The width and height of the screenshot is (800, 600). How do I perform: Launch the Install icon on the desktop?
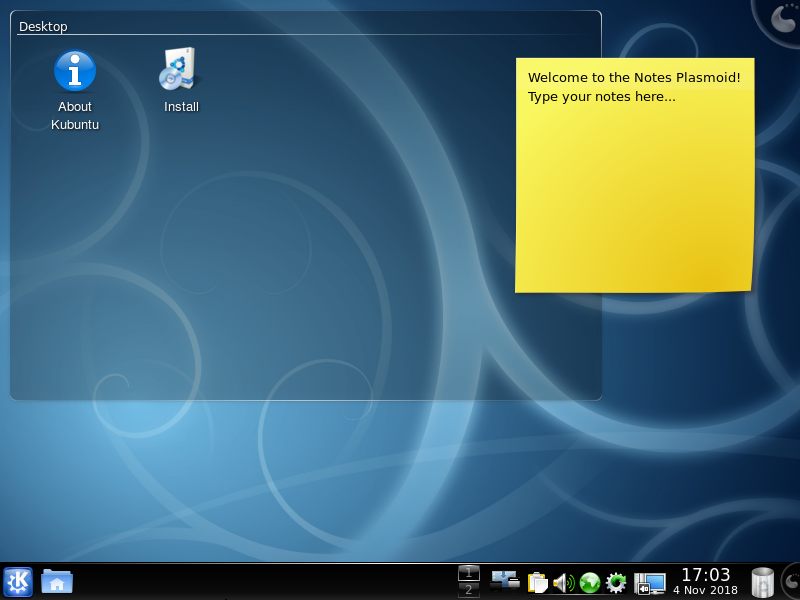pos(181,70)
